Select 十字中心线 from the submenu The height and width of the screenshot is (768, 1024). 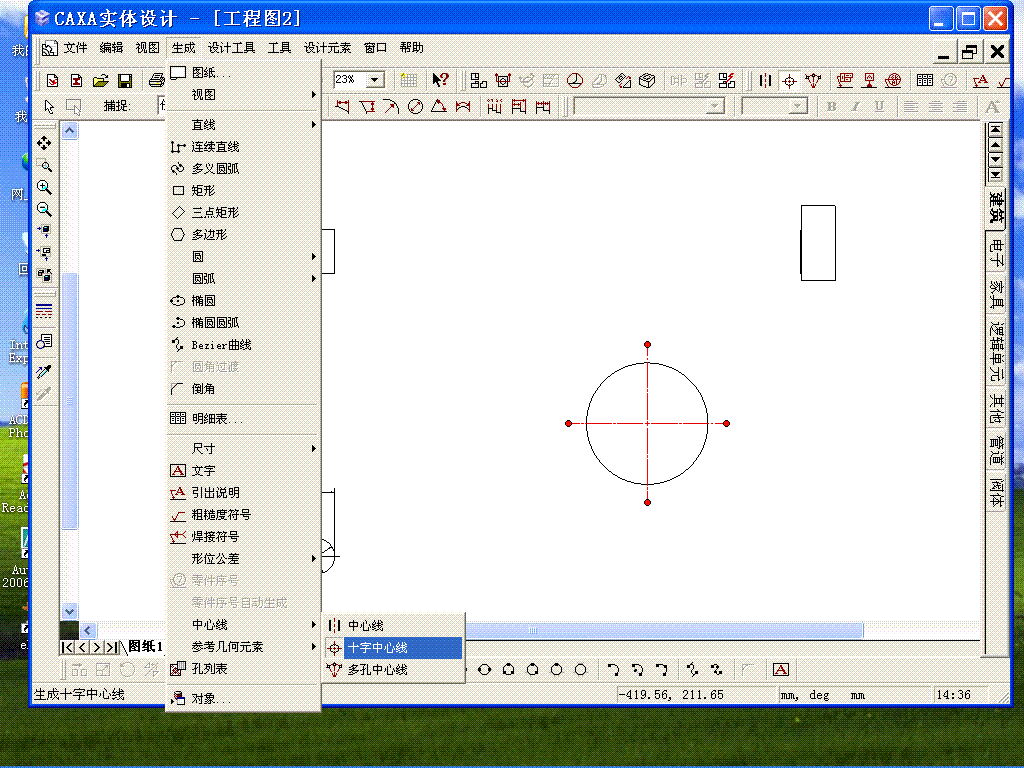[x=394, y=648]
